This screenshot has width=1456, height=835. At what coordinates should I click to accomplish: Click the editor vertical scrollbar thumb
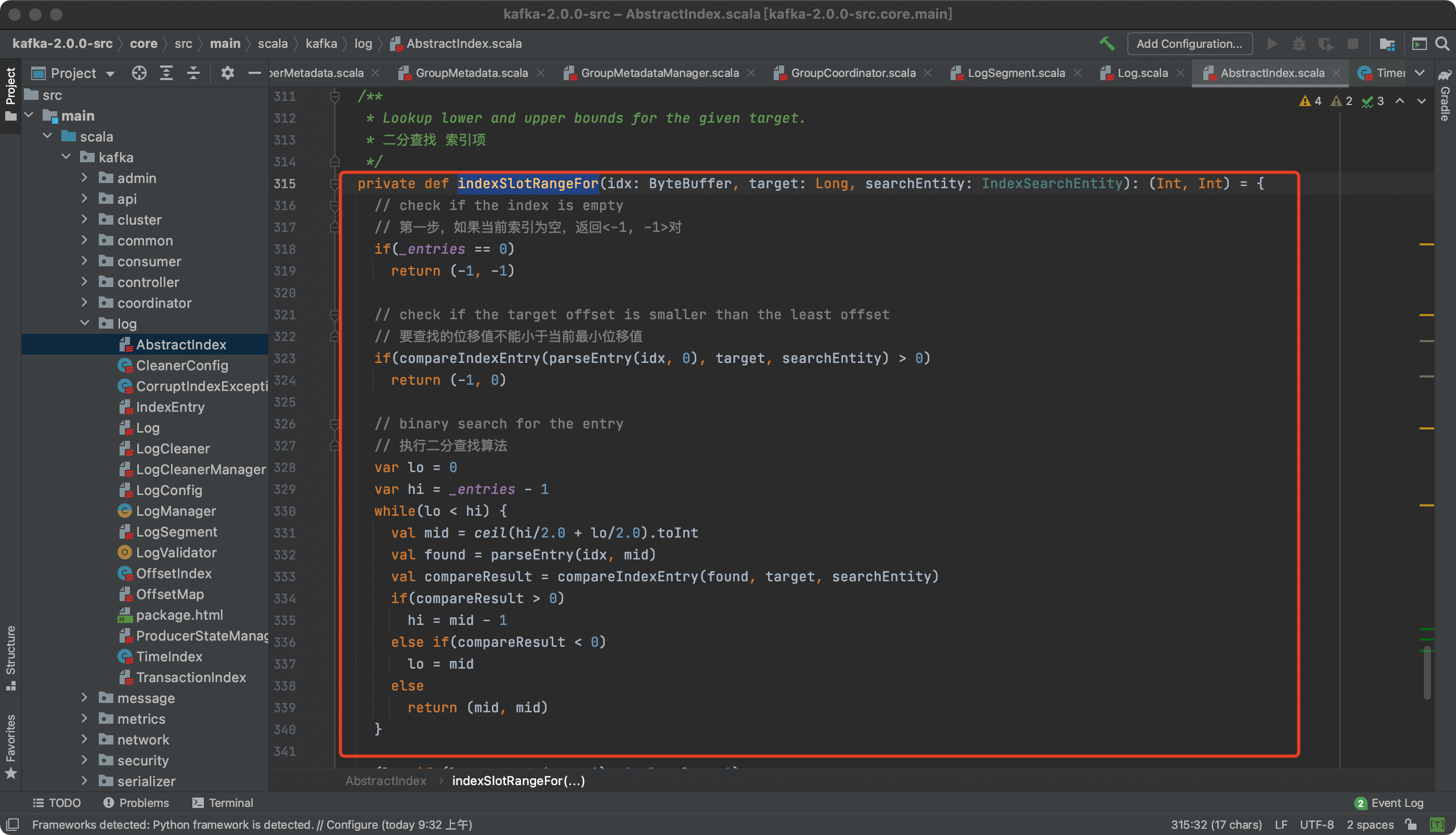(x=1427, y=674)
